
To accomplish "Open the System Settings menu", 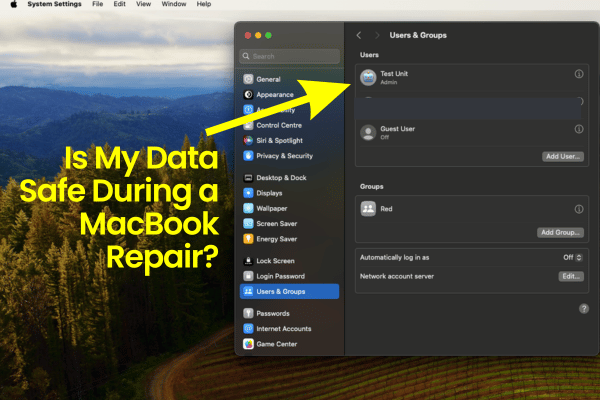I will pyautogui.click(x=54, y=4).
